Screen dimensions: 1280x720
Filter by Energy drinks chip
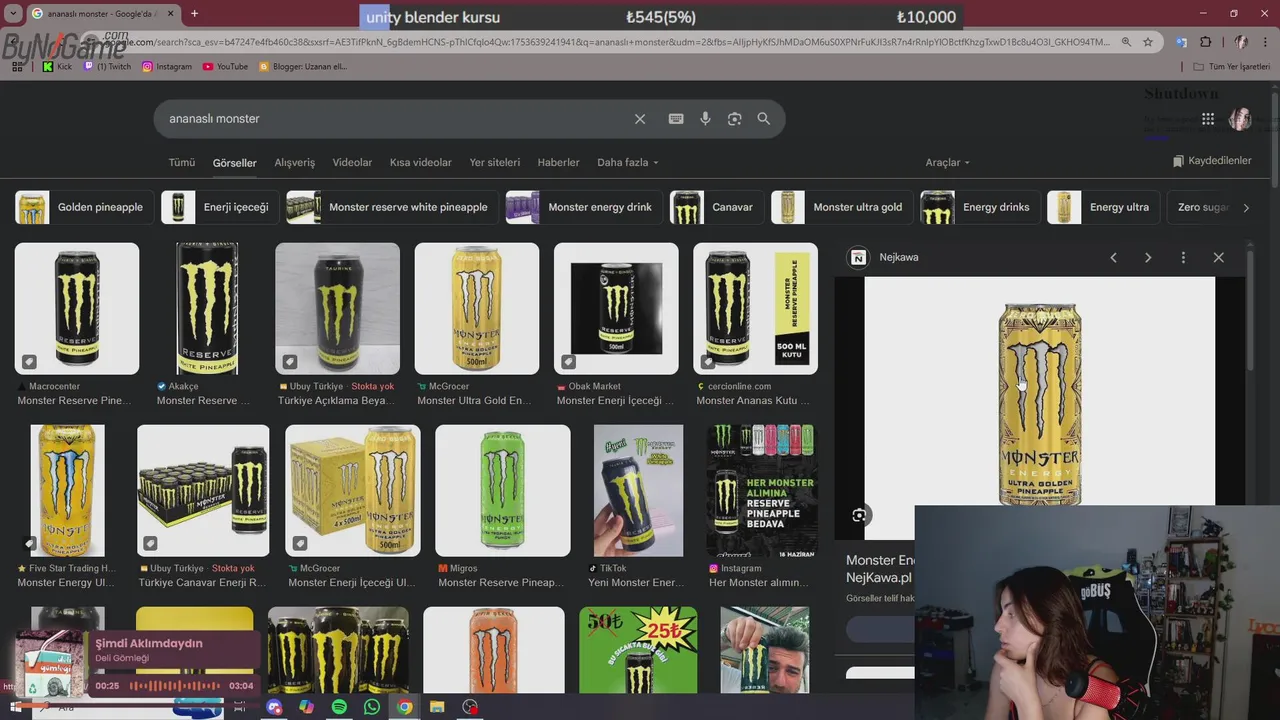tap(980, 207)
